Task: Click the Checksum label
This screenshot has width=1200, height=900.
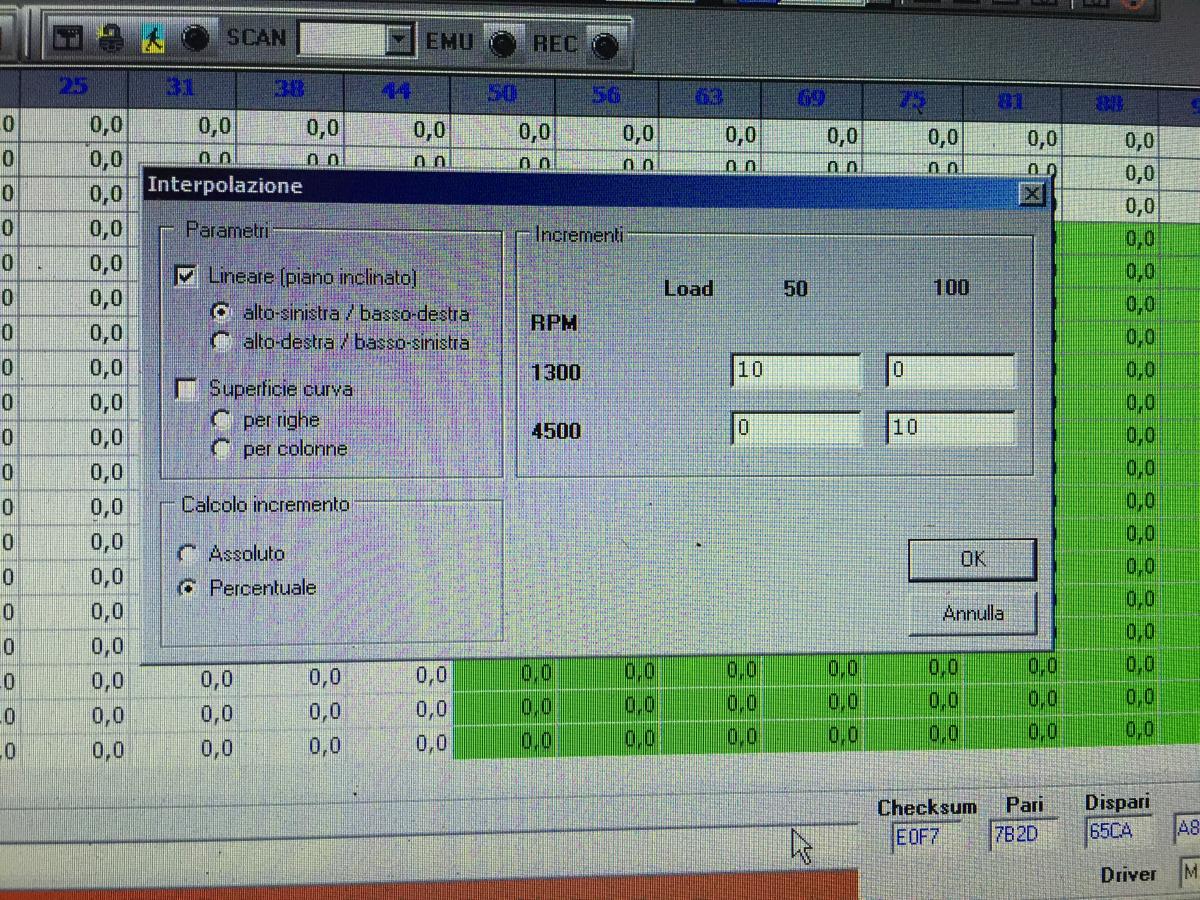Action: click(927, 807)
